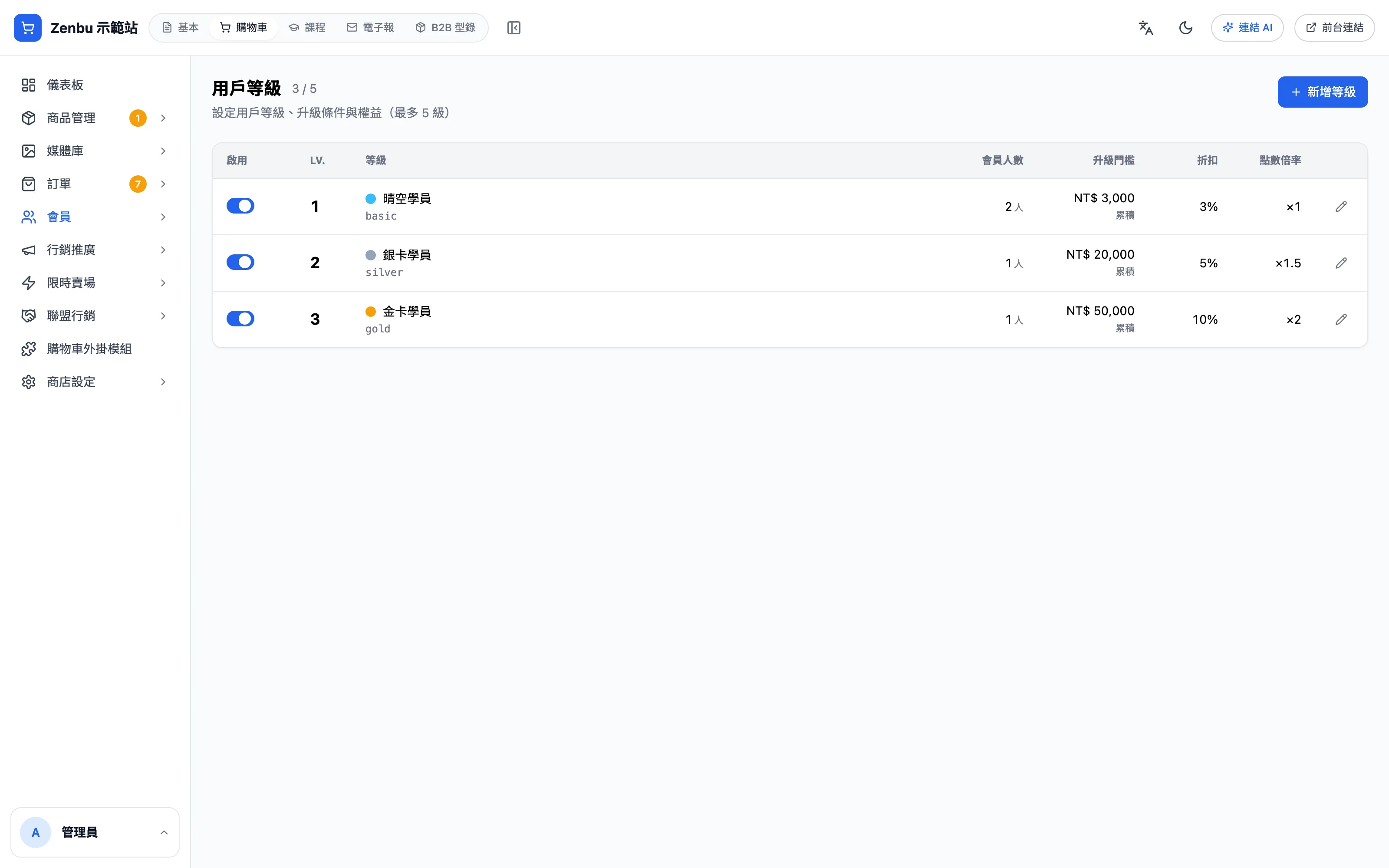
Task: Edit the 晴空學員 level with pencil icon
Action: pyautogui.click(x=1341, y=207)
